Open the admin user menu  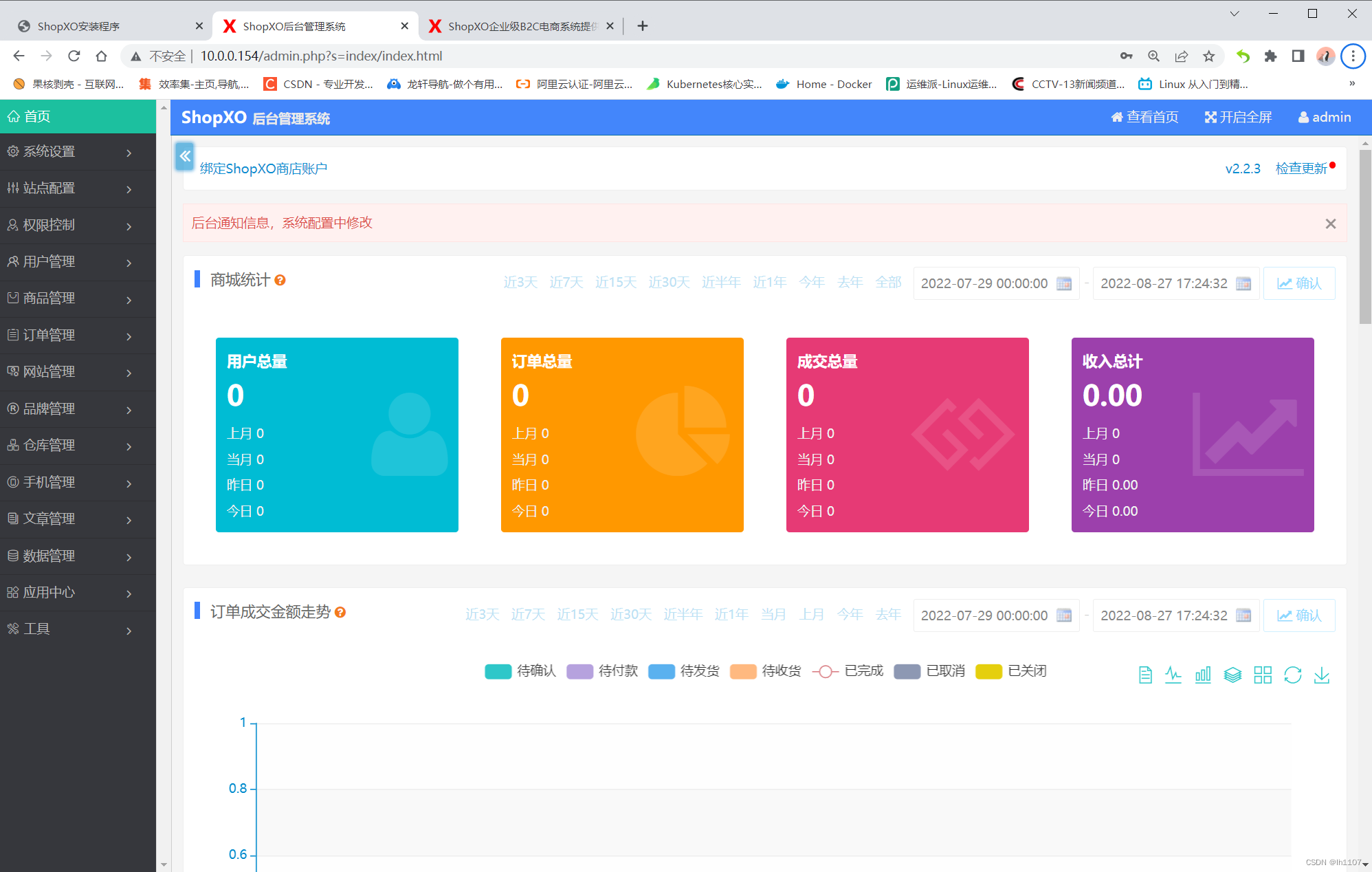(x=1325, y=118)
